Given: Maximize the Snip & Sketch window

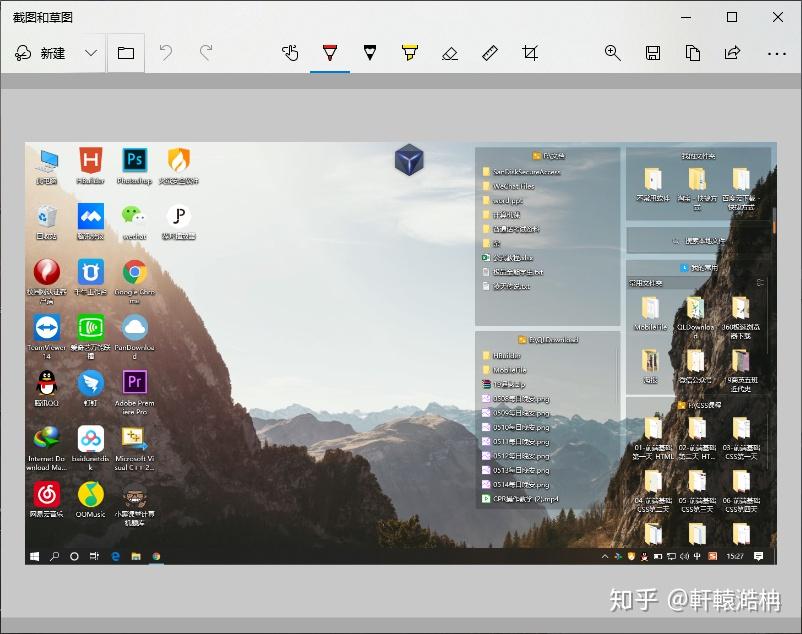Looking at the screenshot, I should [x=732, y=17].
